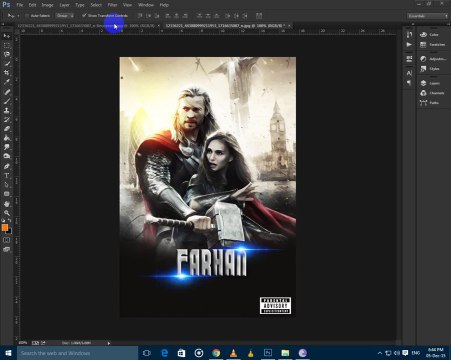Open the Swatches panel
451x360 pixels.
[x=433, y=45]
